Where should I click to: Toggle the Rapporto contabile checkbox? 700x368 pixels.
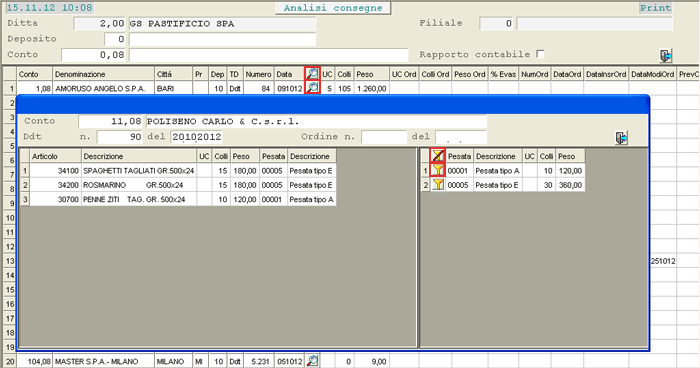[540, 54]
